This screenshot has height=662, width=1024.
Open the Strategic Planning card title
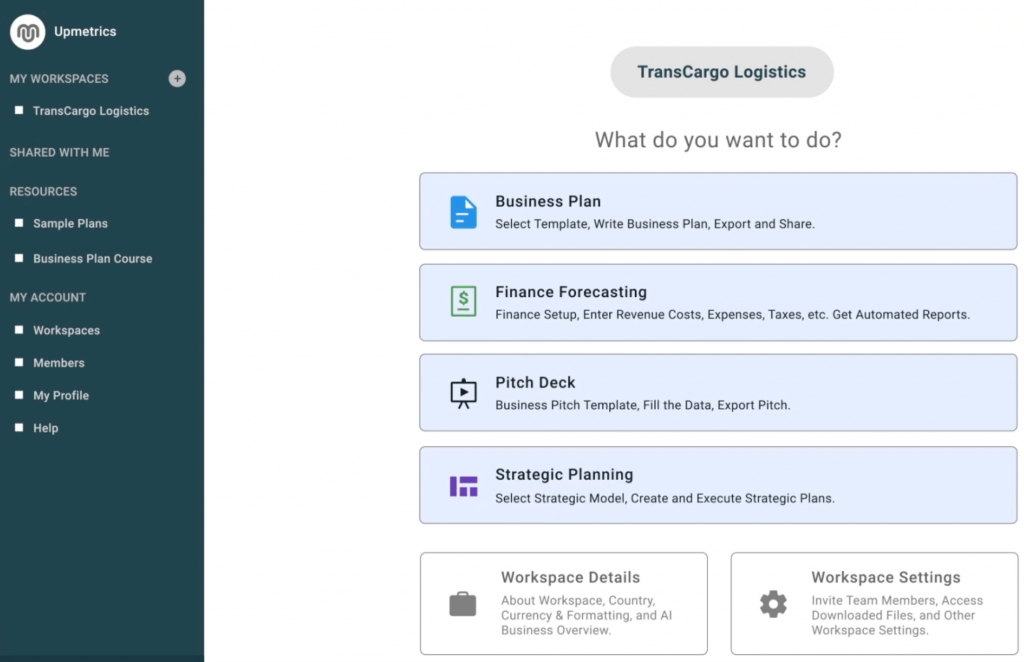[564, 474]
